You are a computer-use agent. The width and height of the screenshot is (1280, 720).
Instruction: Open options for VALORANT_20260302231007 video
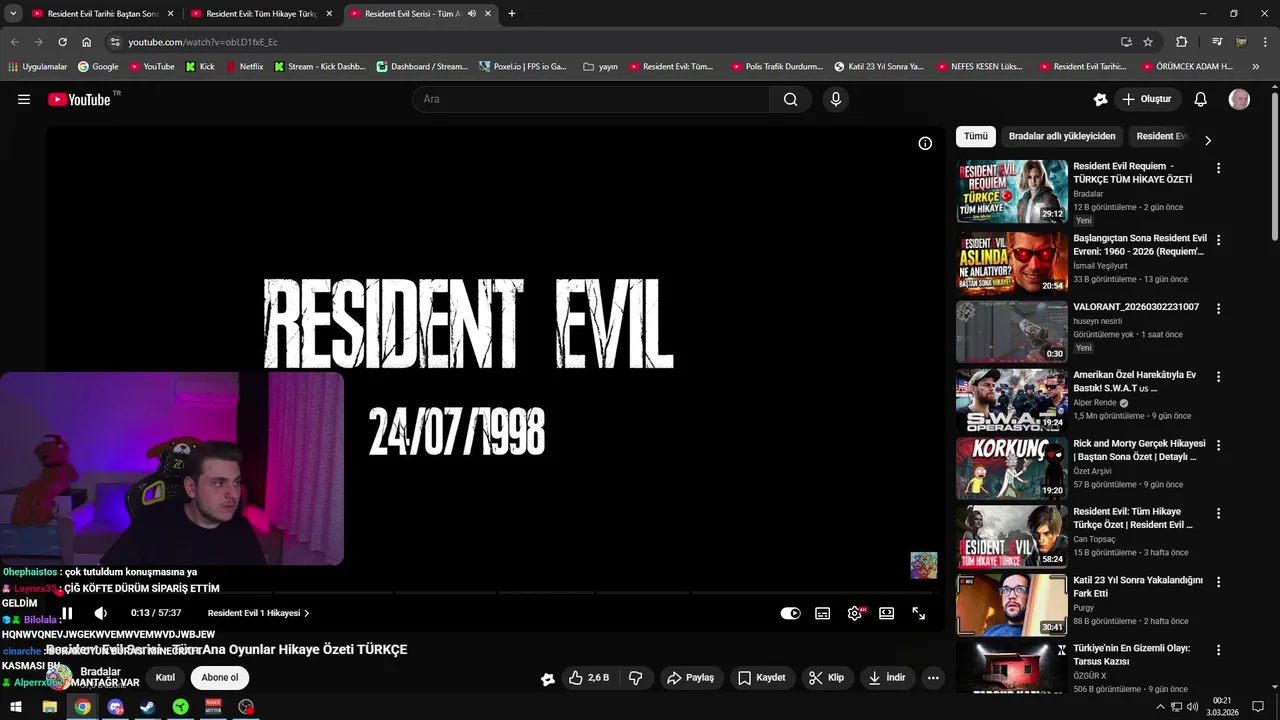coord(1218,308)
